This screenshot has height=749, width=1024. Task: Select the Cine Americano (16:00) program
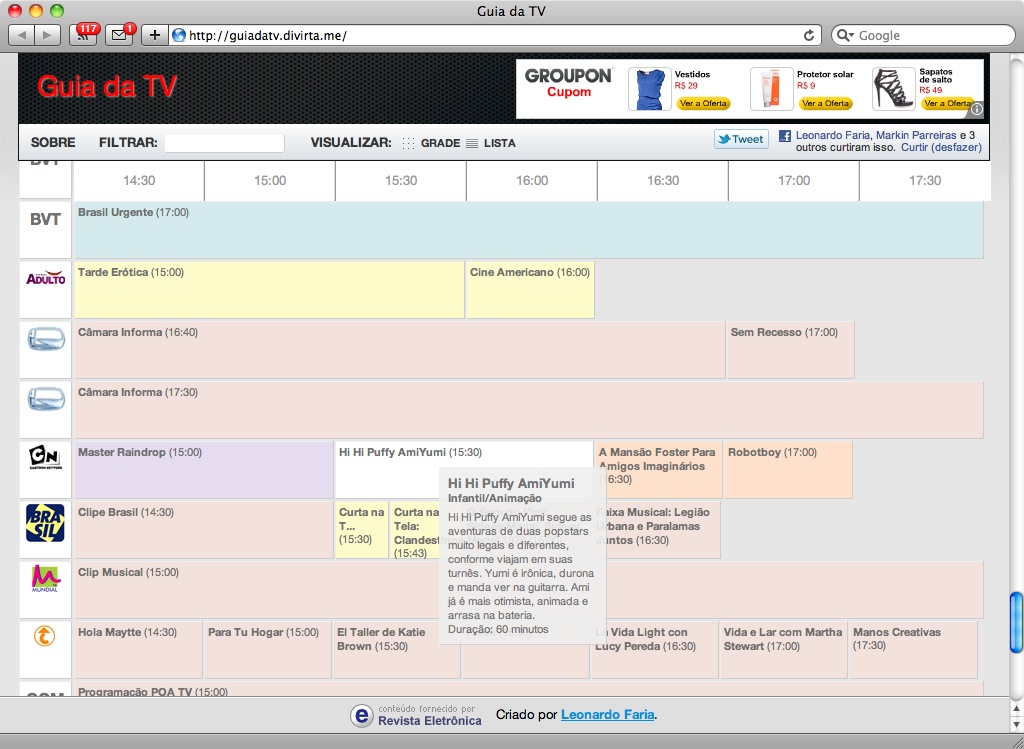530,290
